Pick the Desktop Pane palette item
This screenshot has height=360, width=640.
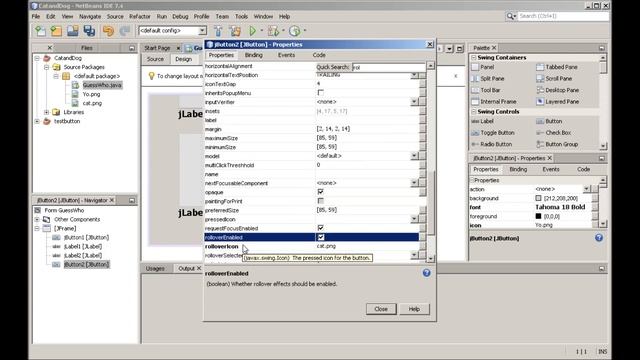[x=558, y=90]
